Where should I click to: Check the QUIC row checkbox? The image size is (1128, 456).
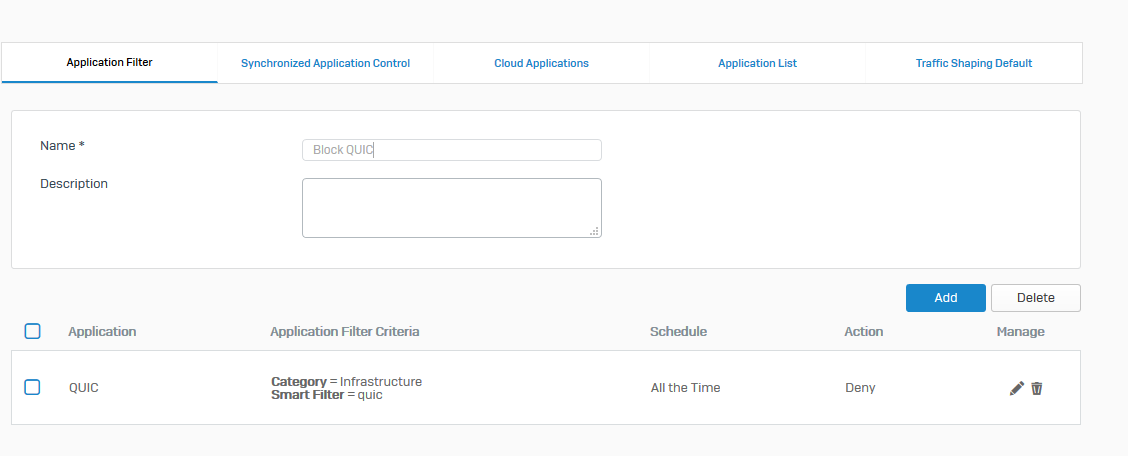pyautogui.click(x=32, y=387)
